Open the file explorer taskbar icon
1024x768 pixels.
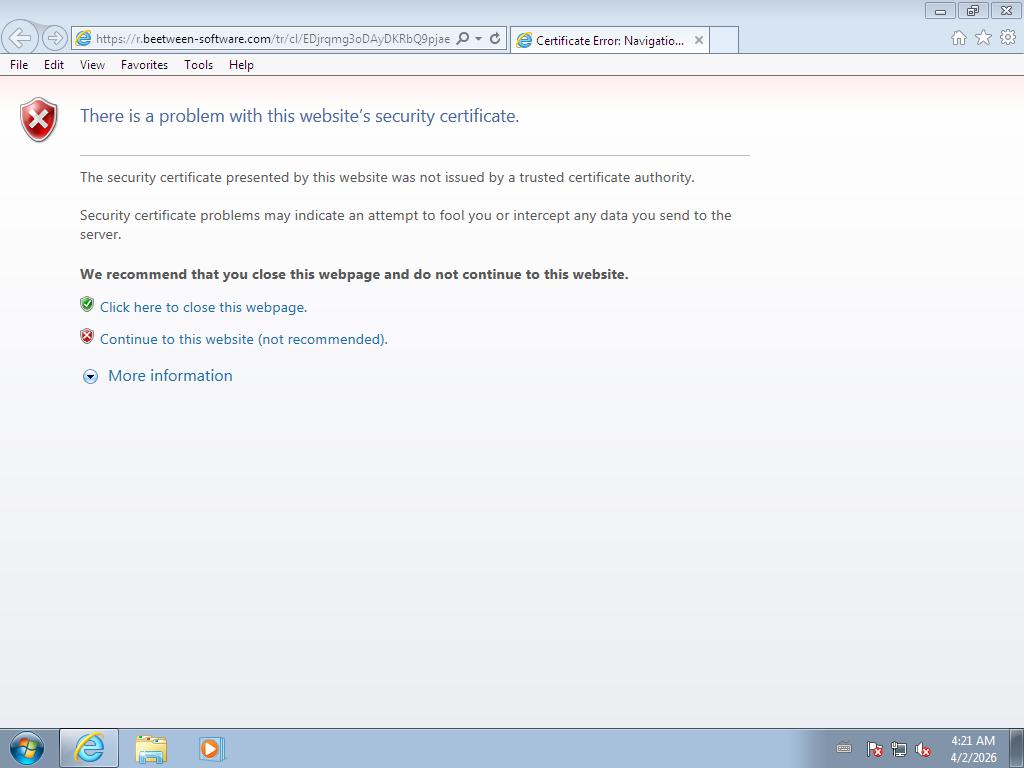(151, 748)
